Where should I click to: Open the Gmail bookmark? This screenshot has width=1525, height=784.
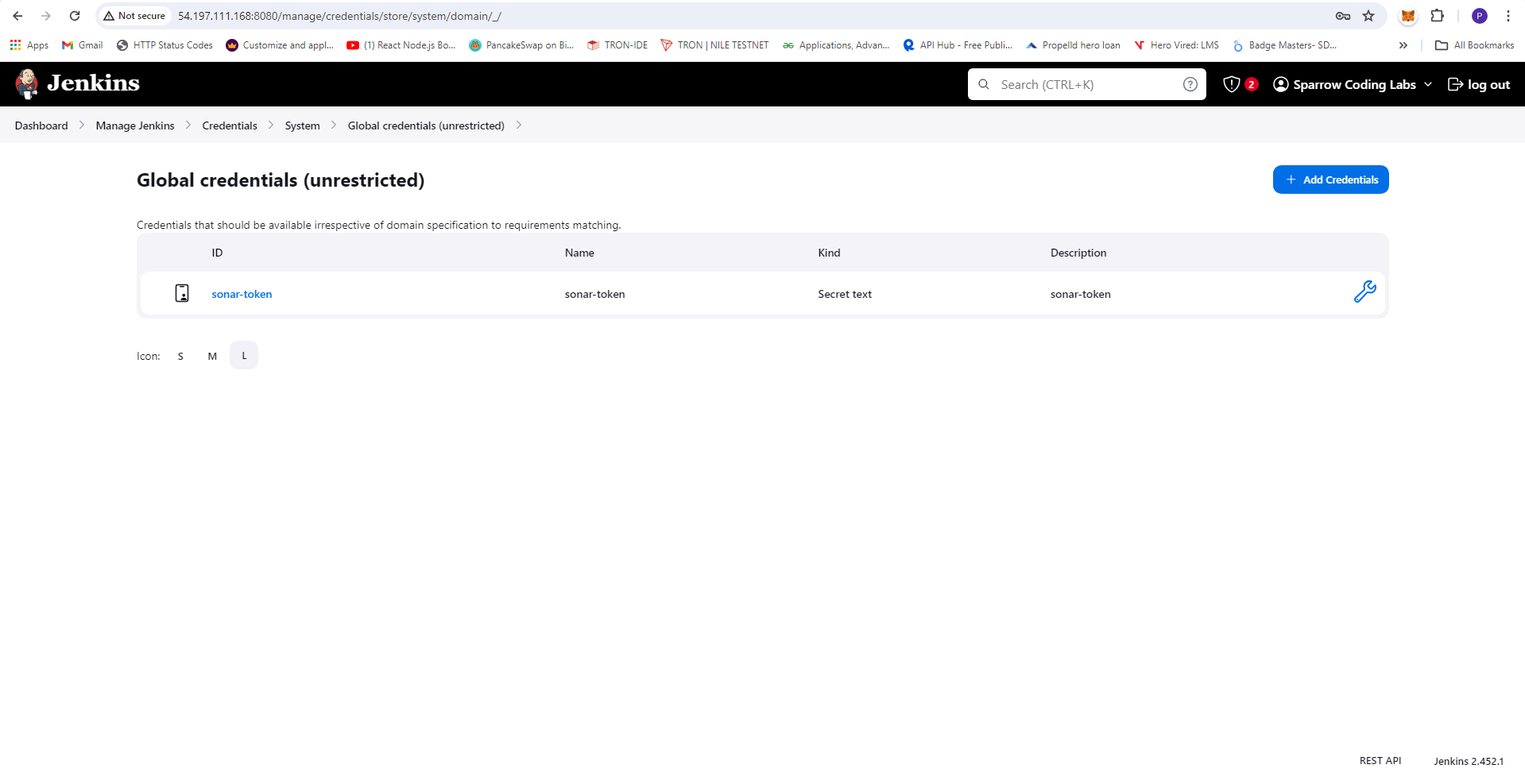click(x=83, y=45)
